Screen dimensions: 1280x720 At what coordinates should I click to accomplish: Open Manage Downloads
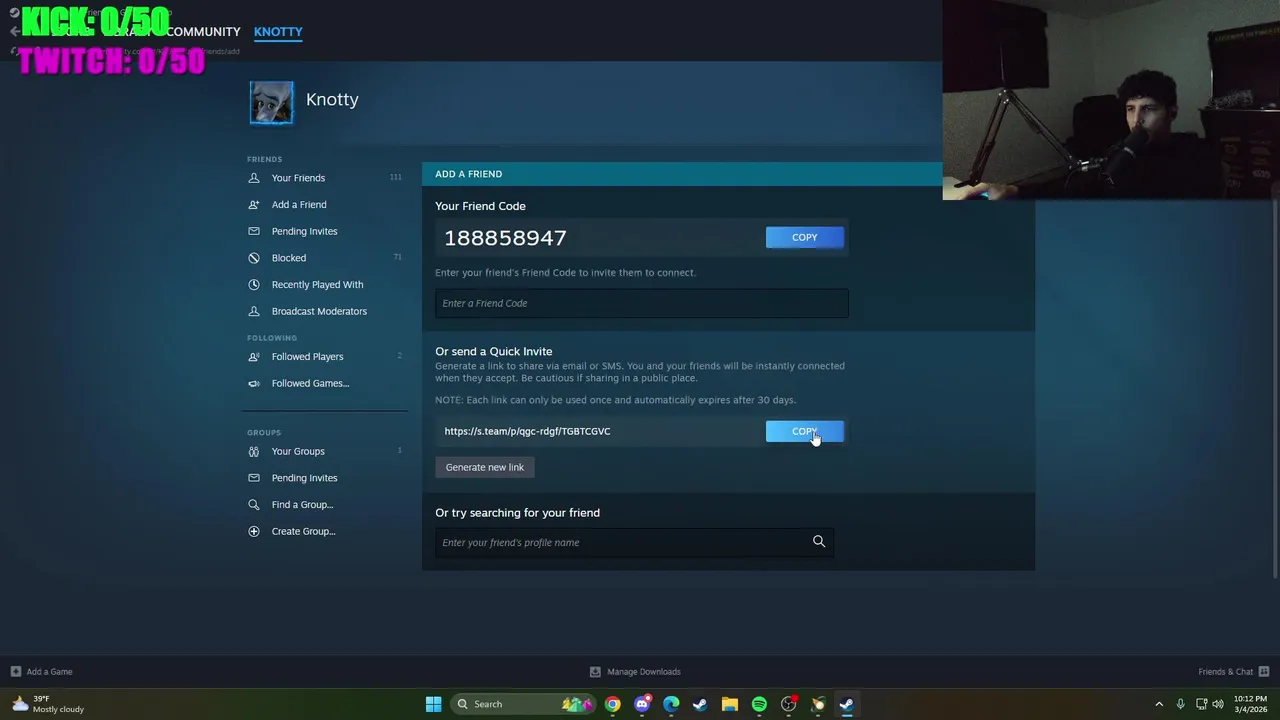click(635, 672)
